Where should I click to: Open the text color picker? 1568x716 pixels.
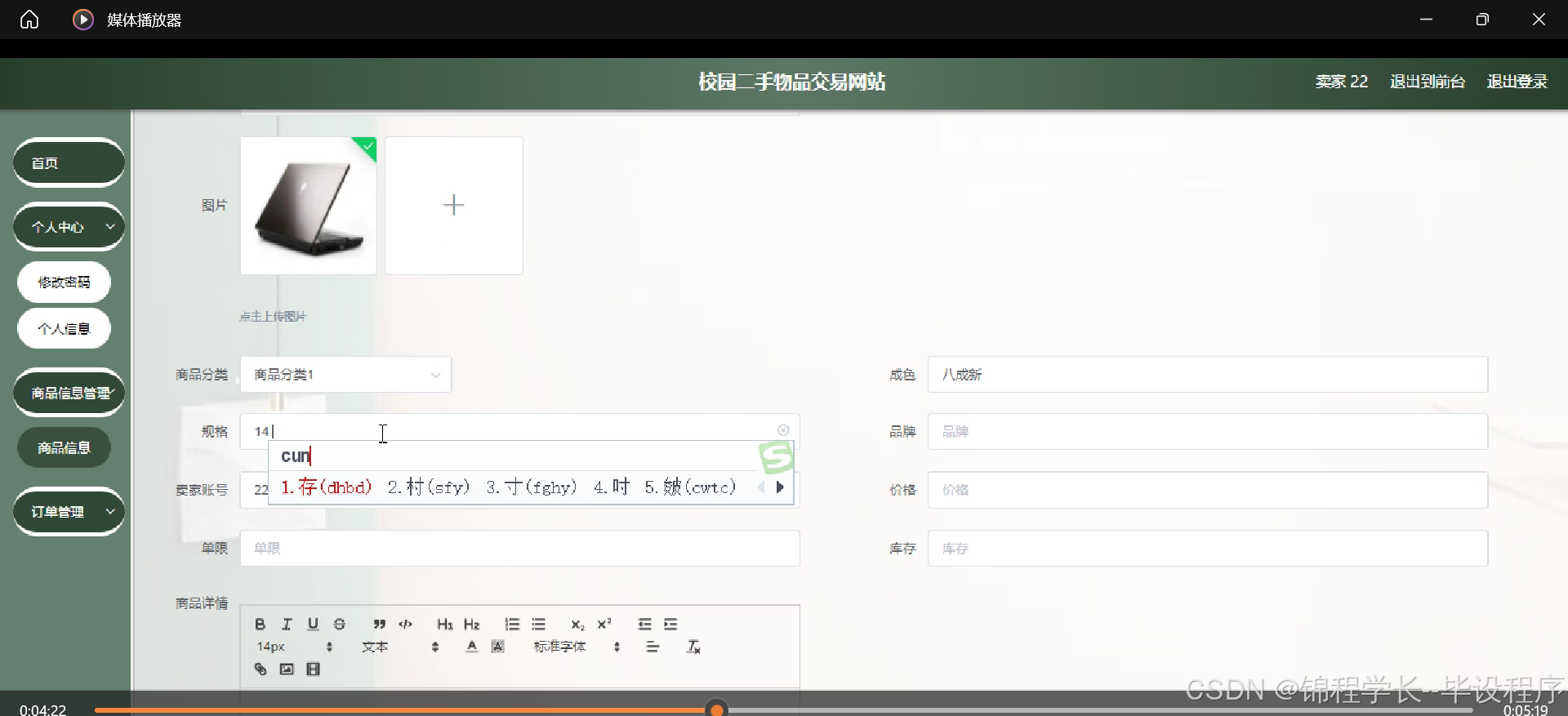(x=472, y=647)
